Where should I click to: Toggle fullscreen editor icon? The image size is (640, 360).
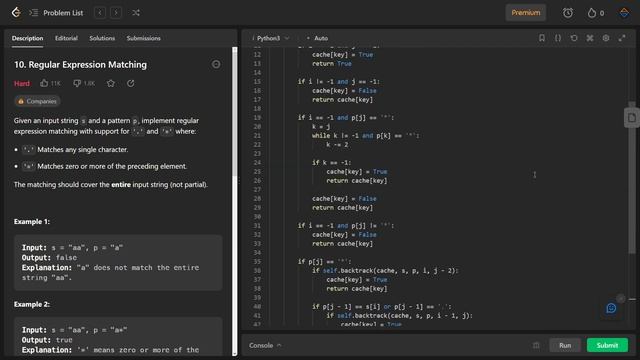[622, 38]
